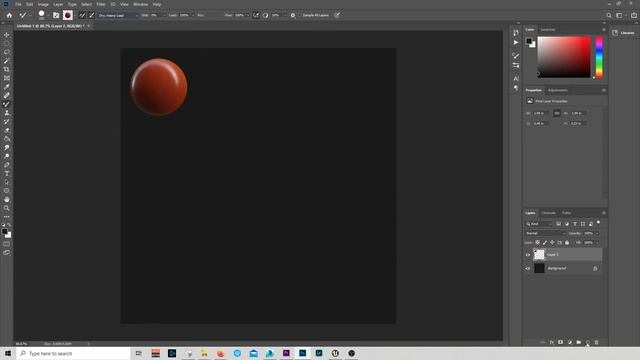The image size is (640, 360).
Task: Click Layer 1 thumbnail in the Layers panel
Action: point(539,254)
